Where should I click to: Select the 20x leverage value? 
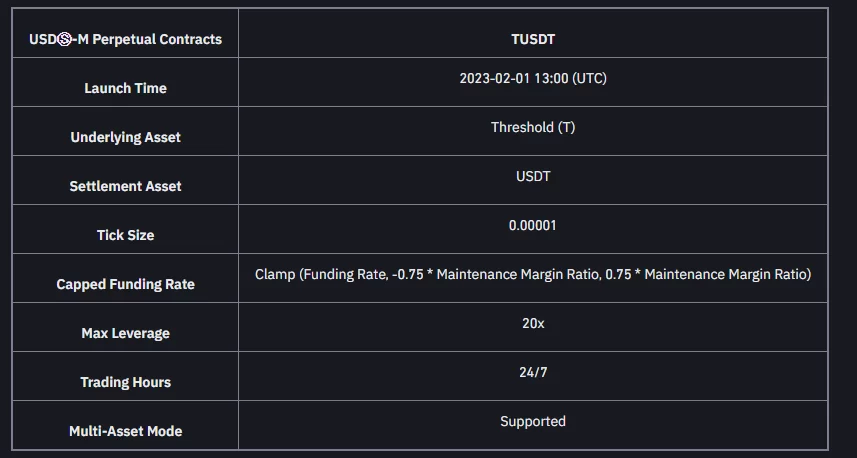[x=532, y=323]
